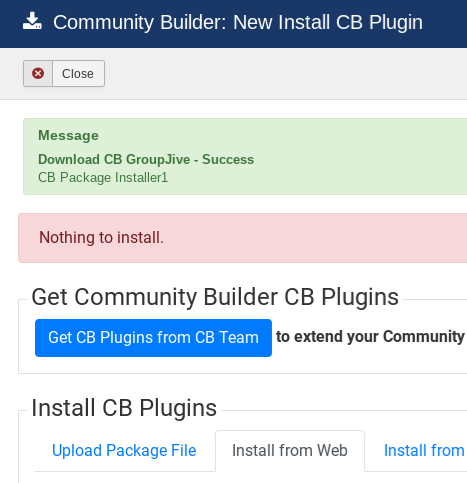Select the Install from Web tab

pyautogui.click(x=290, y=451)
